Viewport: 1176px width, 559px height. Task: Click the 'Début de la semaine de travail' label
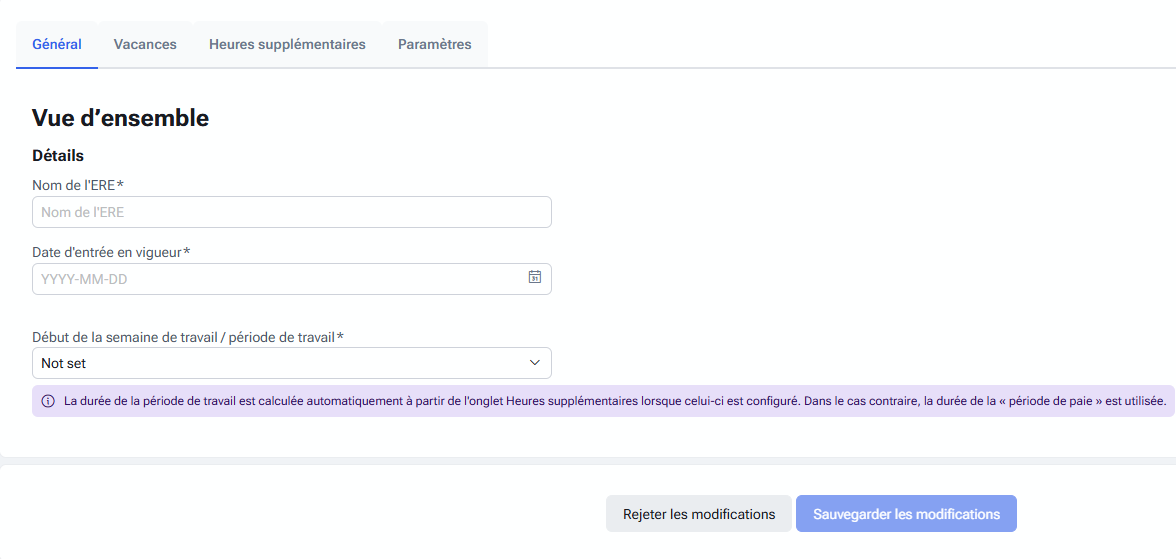tap(184, 337)
